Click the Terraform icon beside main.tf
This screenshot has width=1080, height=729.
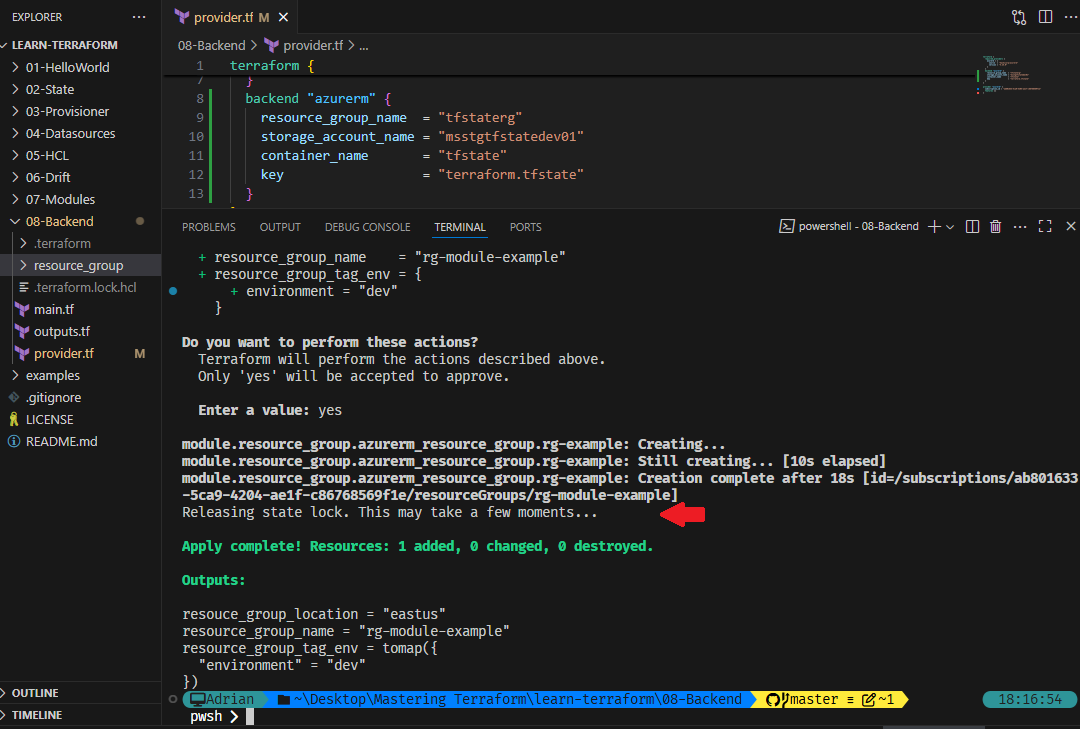22,310
